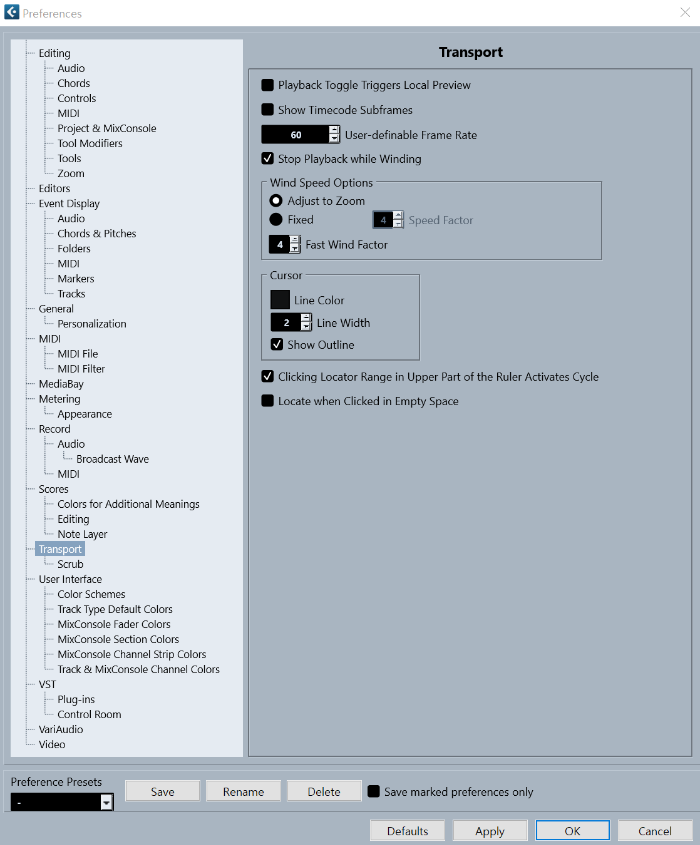Check Save marked preferences only
The height and width of the screenshot is (845, 700).
pyautogui.click(x=373, y=791)
